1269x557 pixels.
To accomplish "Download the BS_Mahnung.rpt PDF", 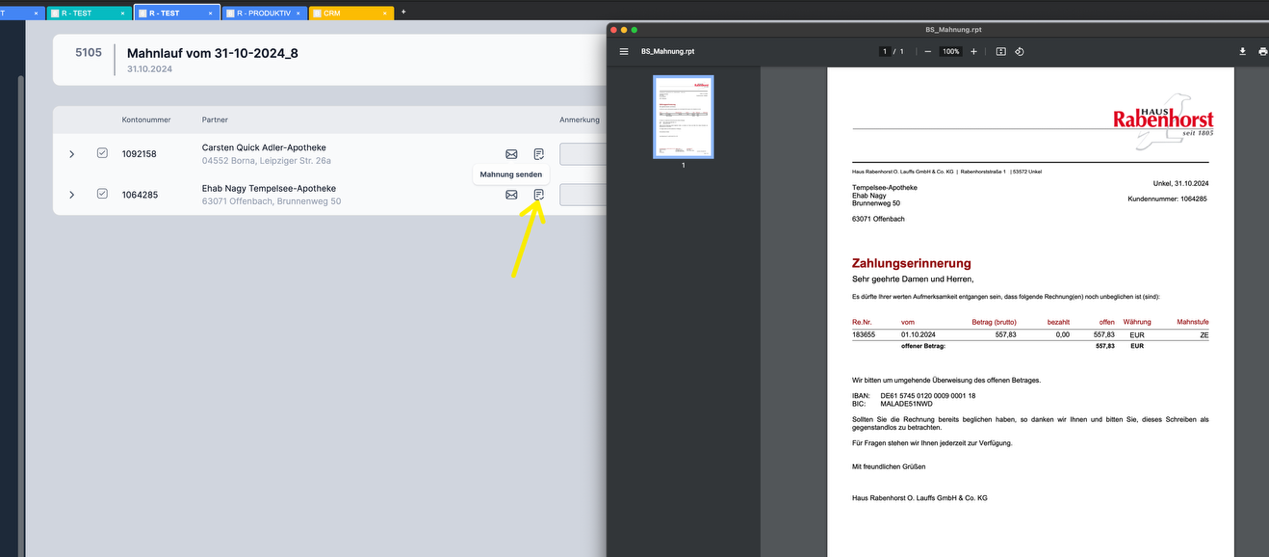I will (1243, 51).
